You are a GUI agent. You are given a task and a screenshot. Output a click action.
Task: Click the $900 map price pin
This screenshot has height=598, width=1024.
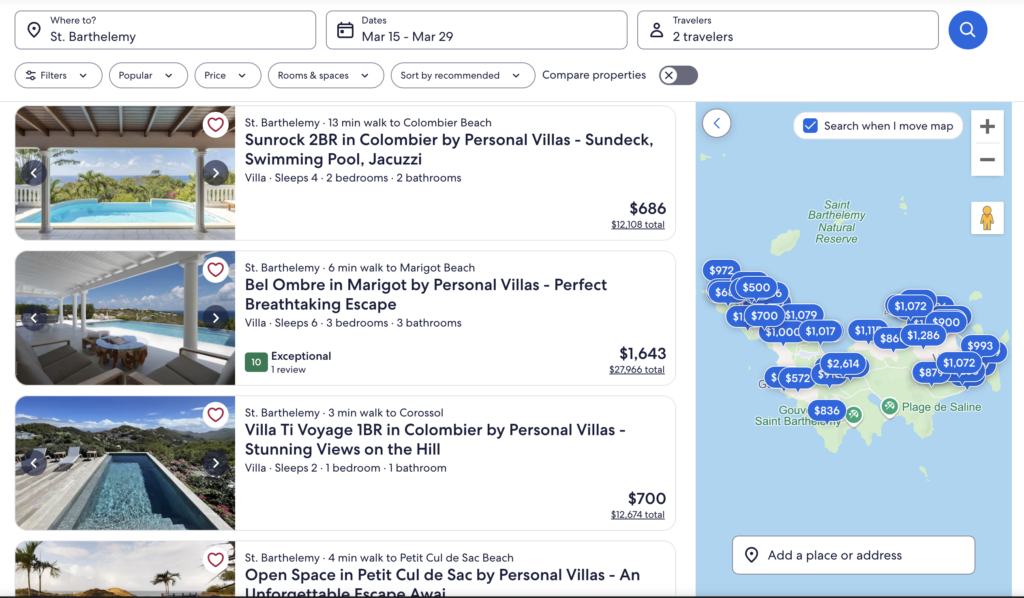click(946, 322)
